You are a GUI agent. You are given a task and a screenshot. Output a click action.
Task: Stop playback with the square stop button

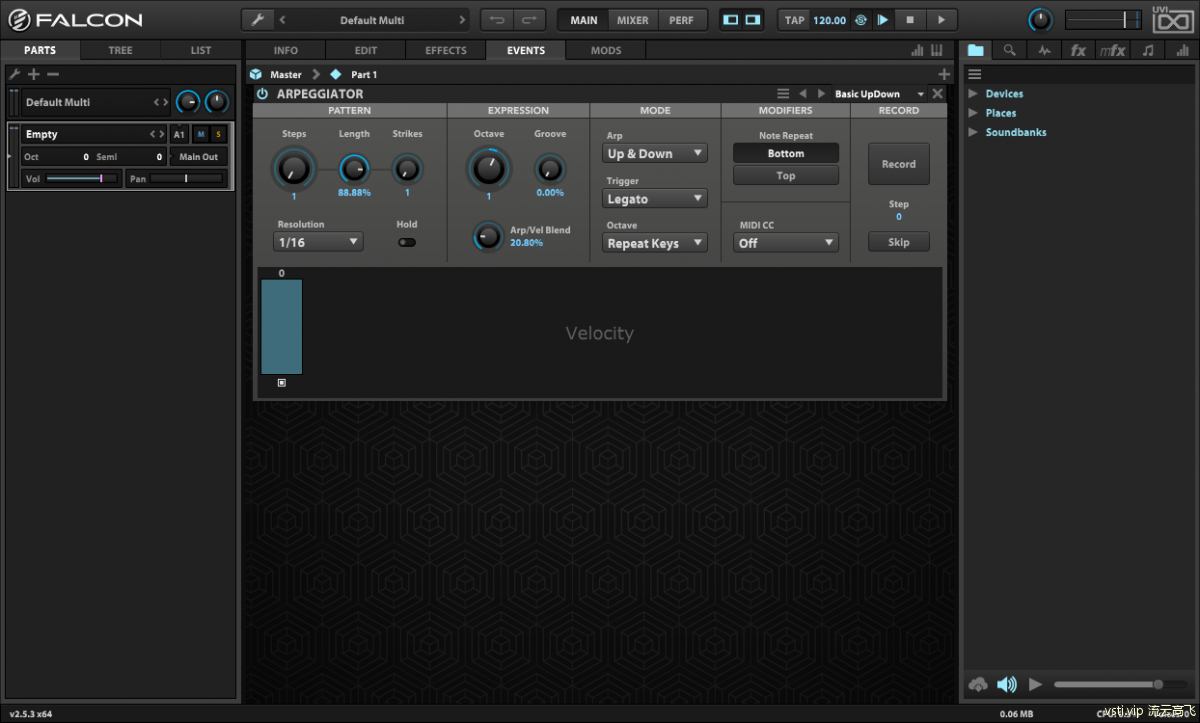tap(910, 20)
